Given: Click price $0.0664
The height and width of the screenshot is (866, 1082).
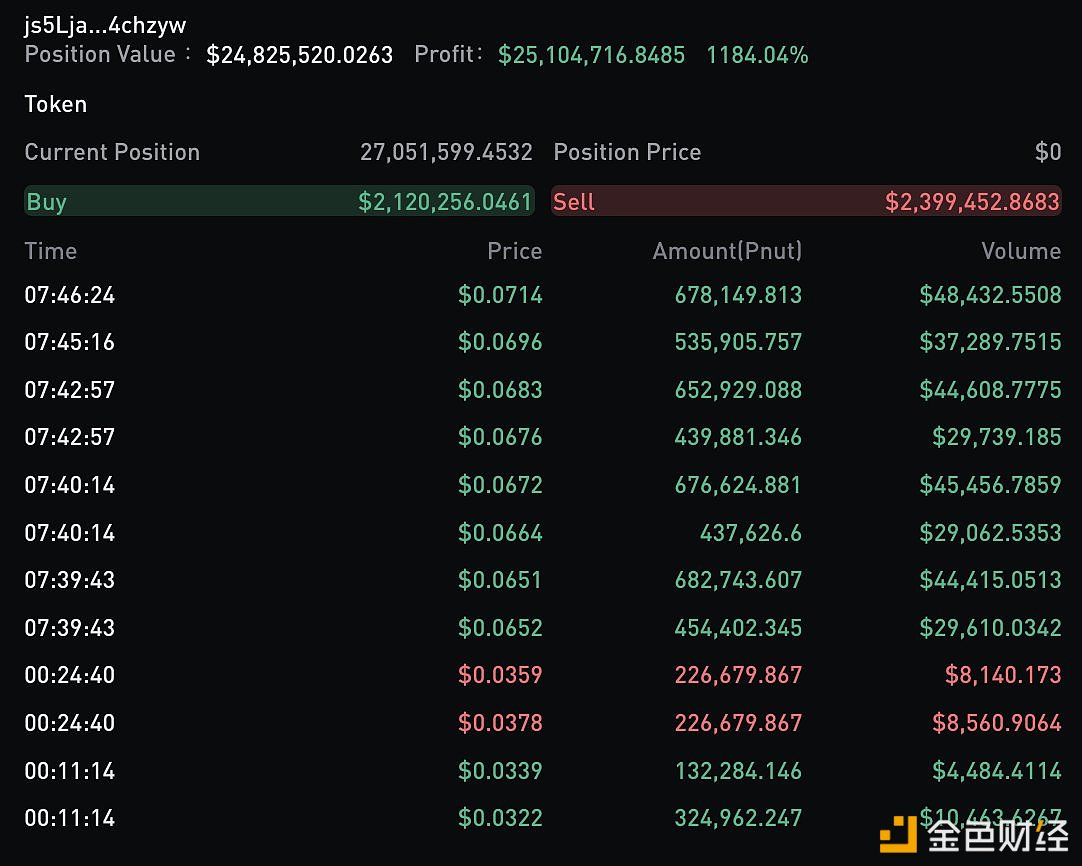Looking at the screenshot, I should coord(500,533).
